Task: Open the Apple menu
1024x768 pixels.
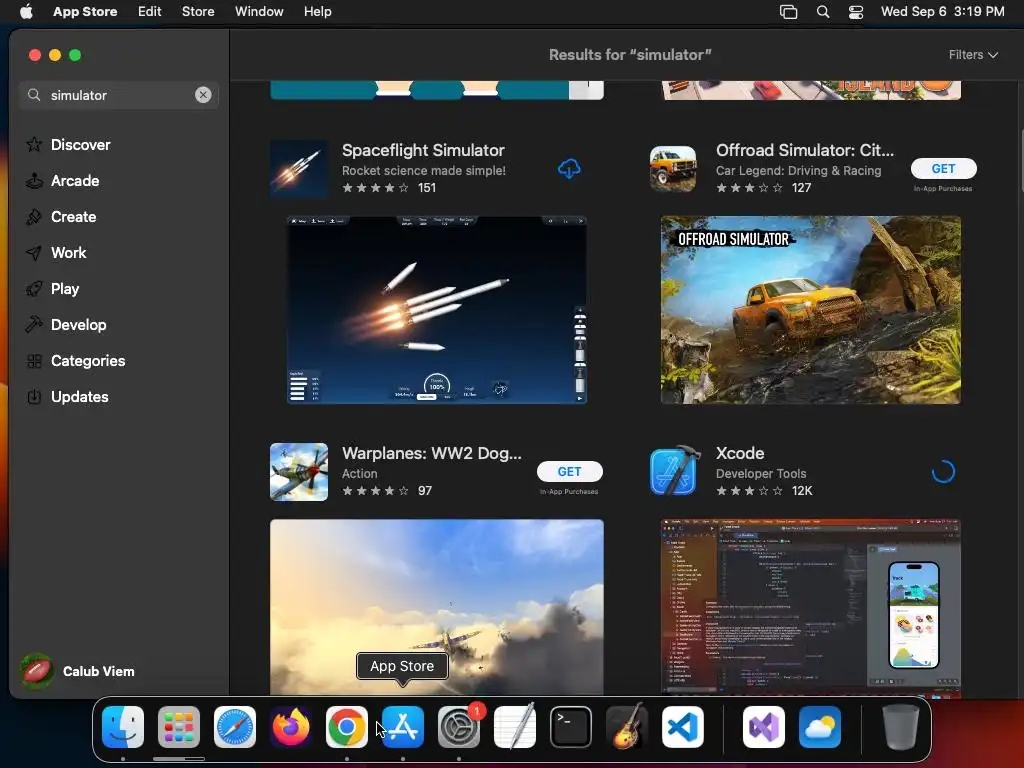Action: coord(26,11)
